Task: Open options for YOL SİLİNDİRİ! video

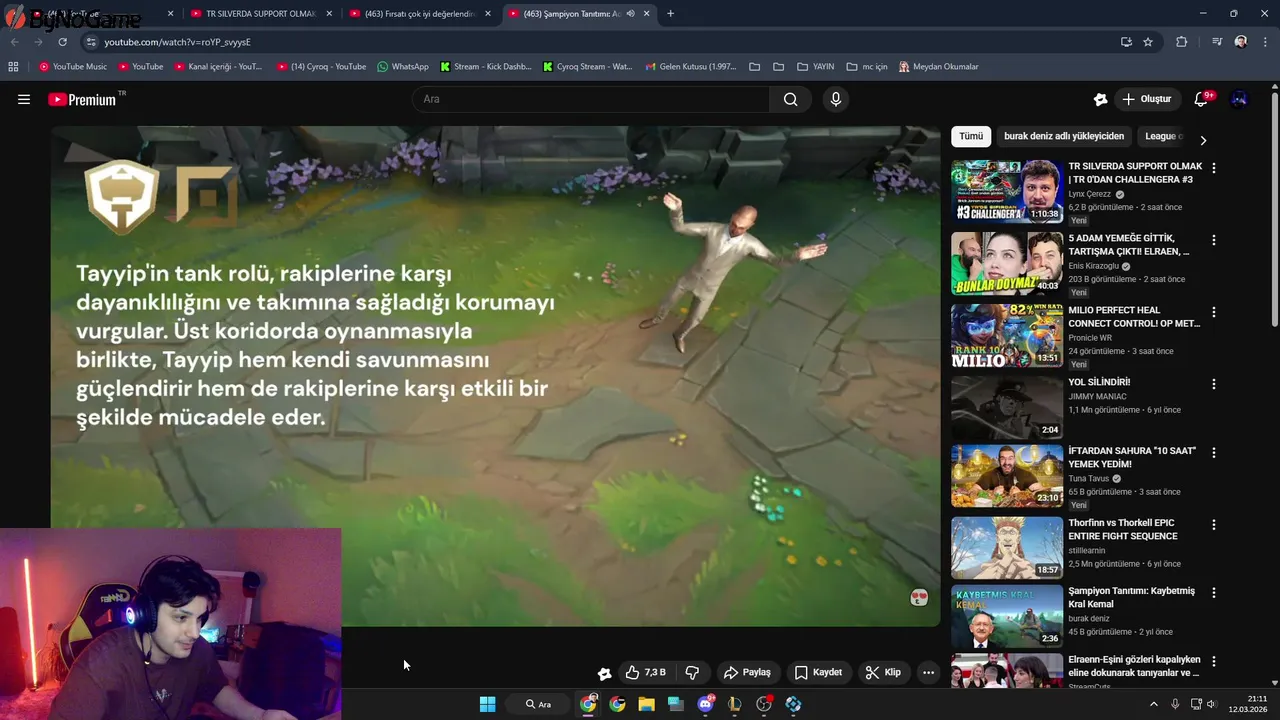Action: 1214,384
